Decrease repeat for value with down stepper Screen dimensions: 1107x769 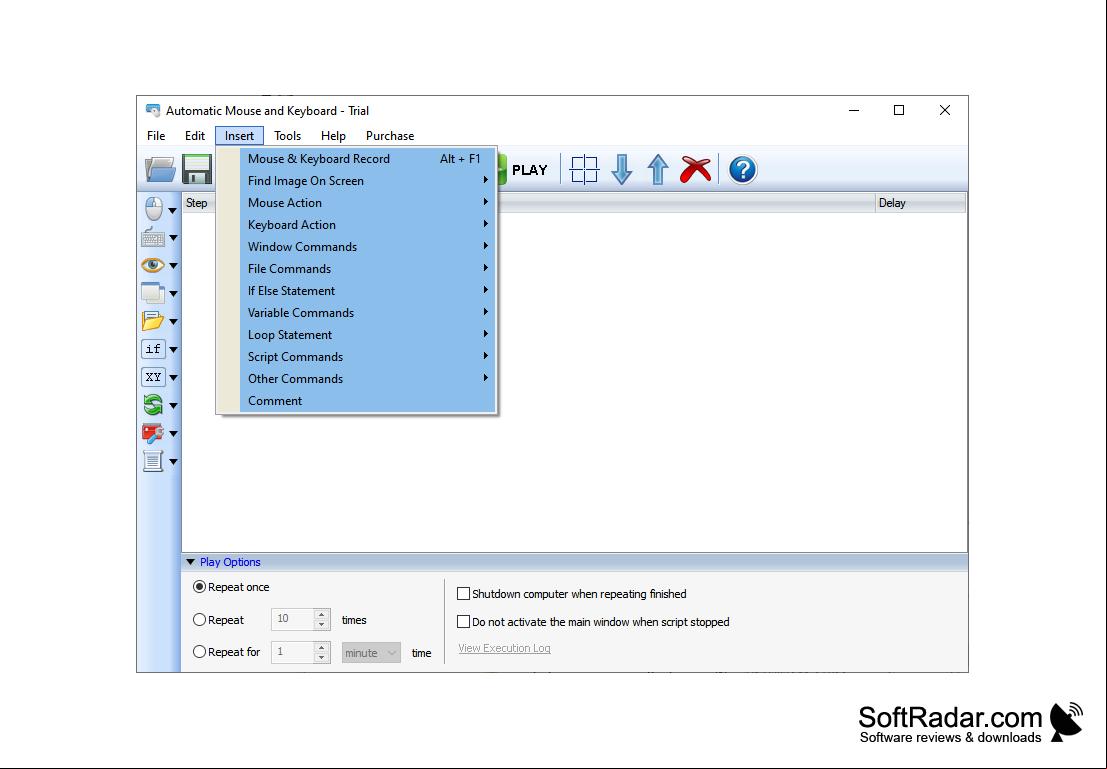(x=321, y=657)
